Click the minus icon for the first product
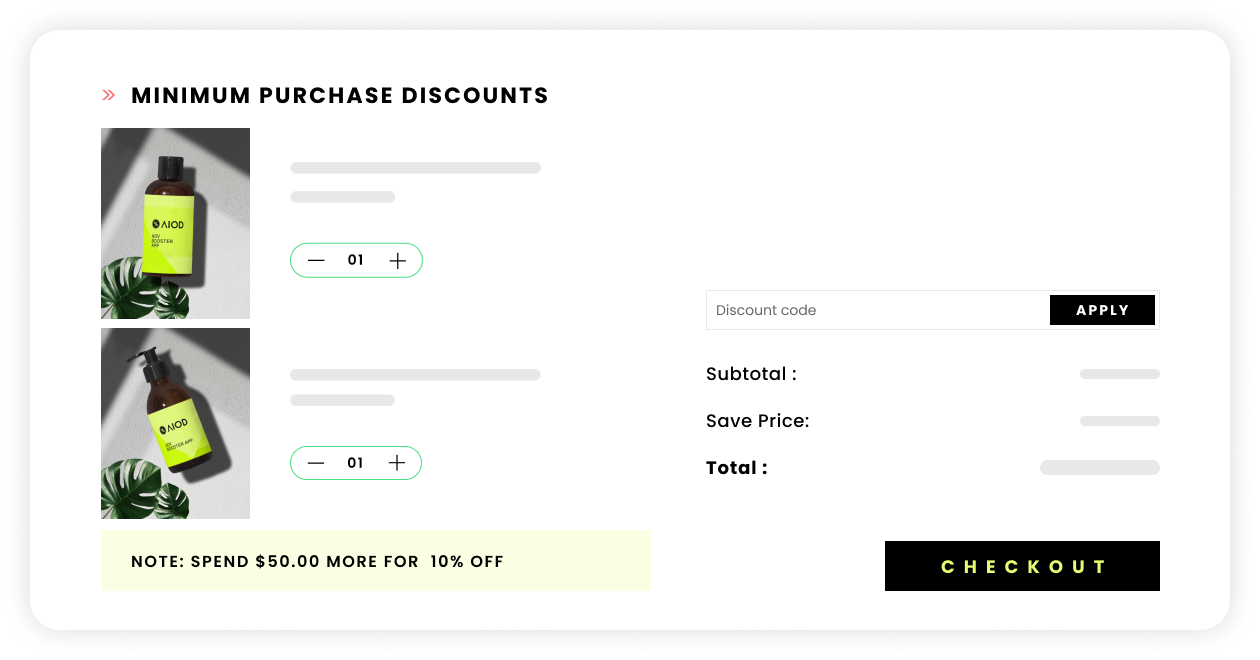 tap(316, 260)
